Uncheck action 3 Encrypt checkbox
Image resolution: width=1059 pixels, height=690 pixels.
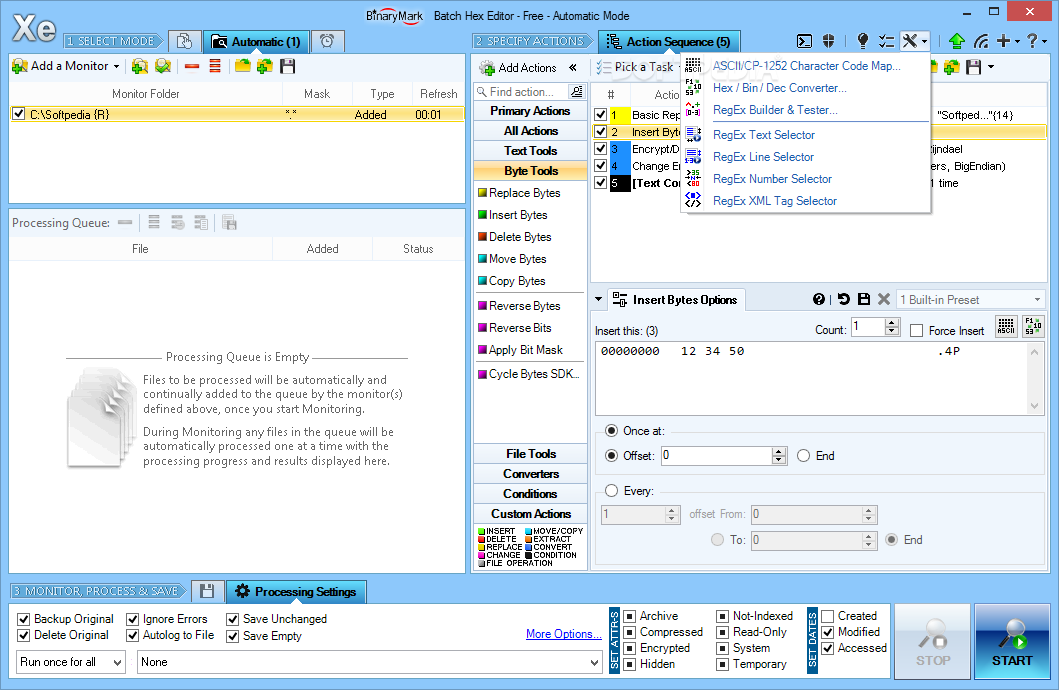[x=600, y=148]
